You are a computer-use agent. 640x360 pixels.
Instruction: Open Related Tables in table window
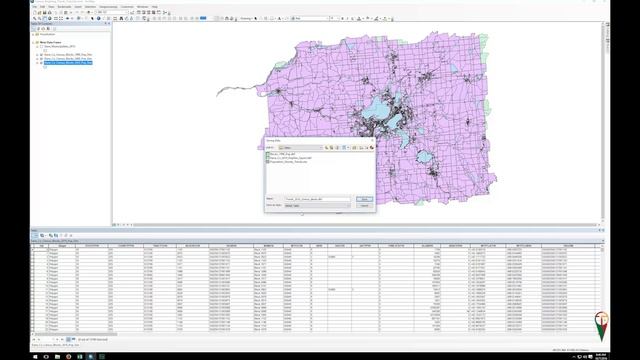[42, 236]
